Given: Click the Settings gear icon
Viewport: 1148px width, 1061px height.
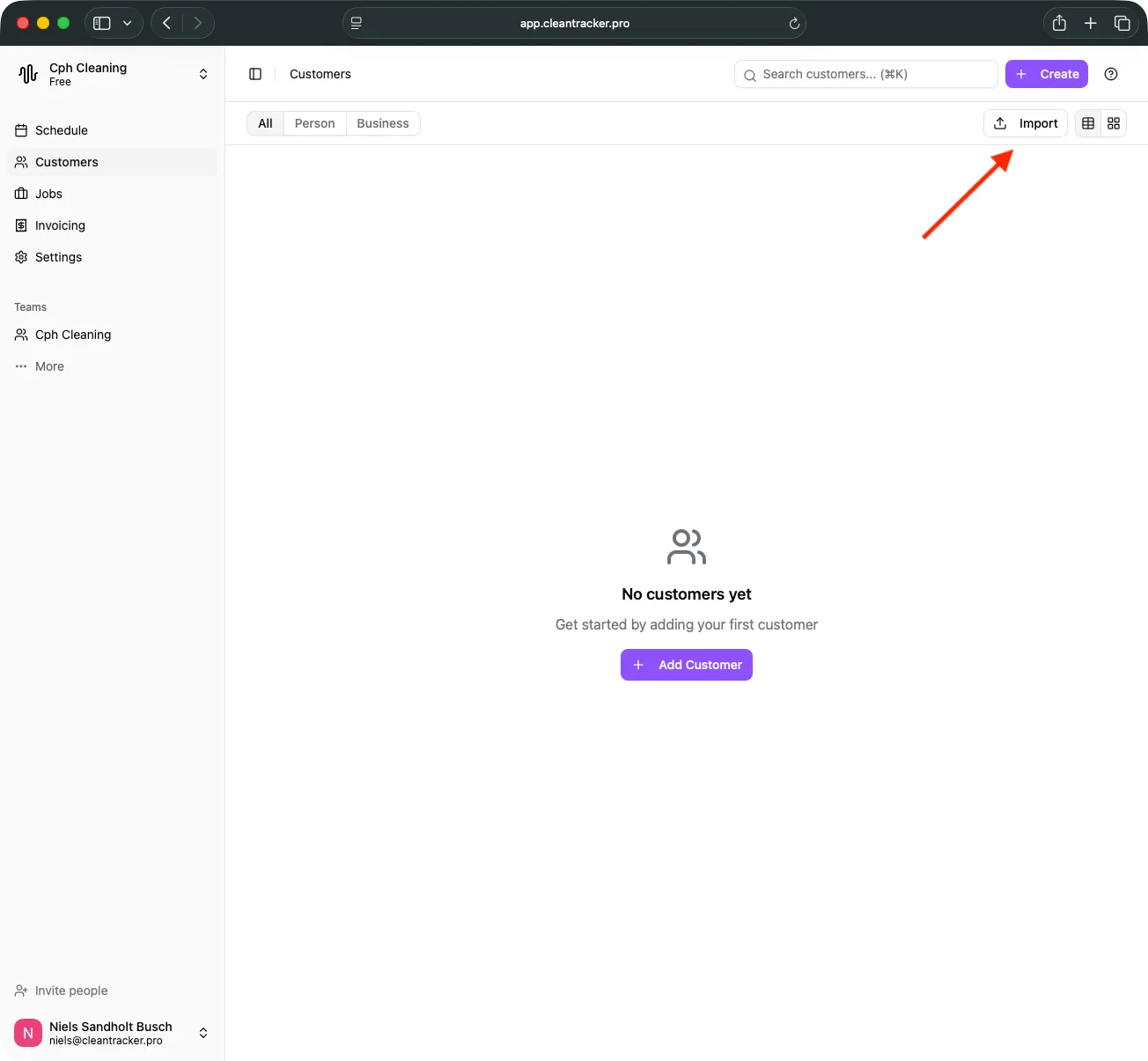Looking at the screenshot, I should pos(20,257).
